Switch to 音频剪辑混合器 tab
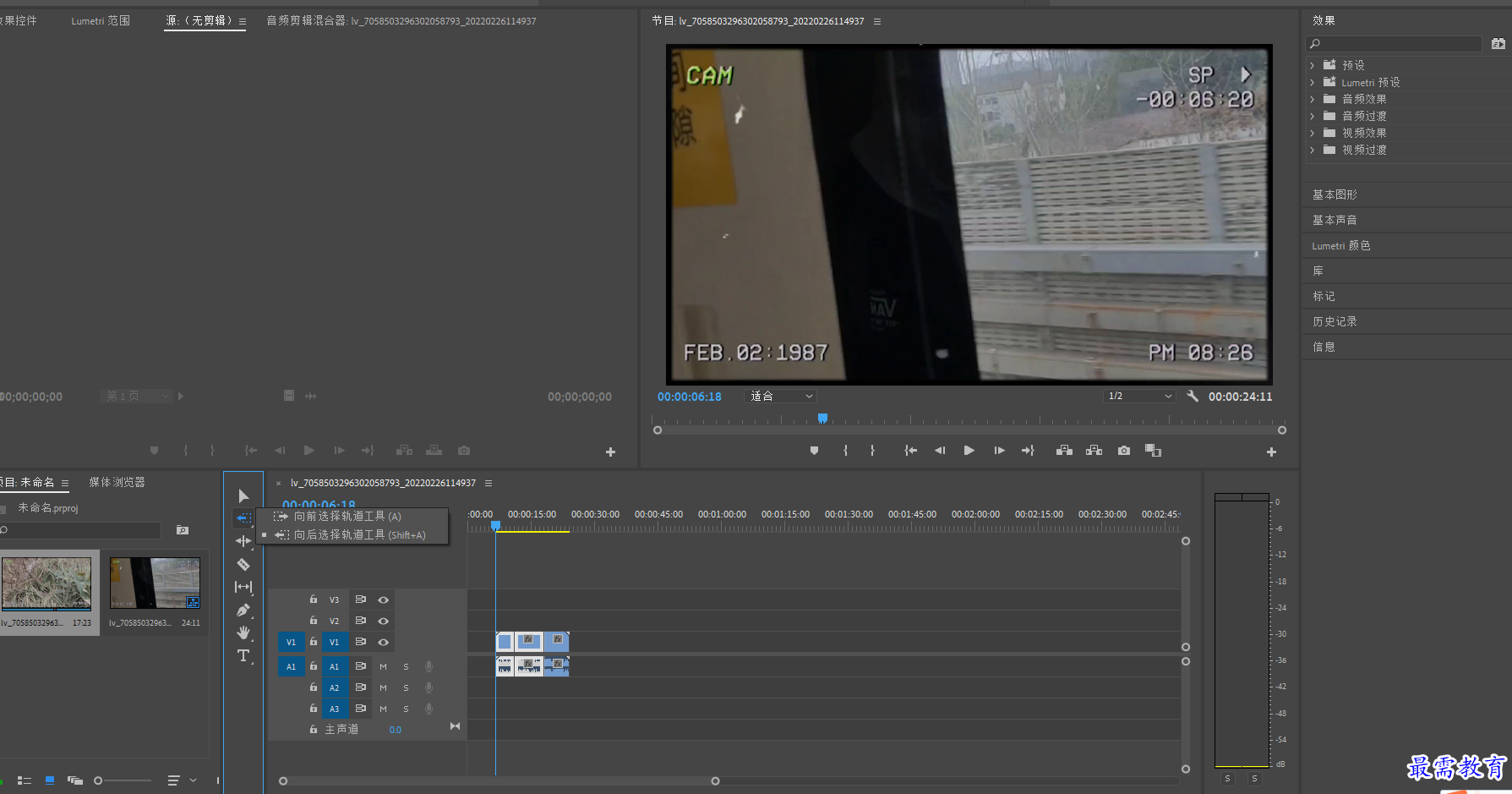The width and height of the screenshot is (1512, 794). point(401,20)
